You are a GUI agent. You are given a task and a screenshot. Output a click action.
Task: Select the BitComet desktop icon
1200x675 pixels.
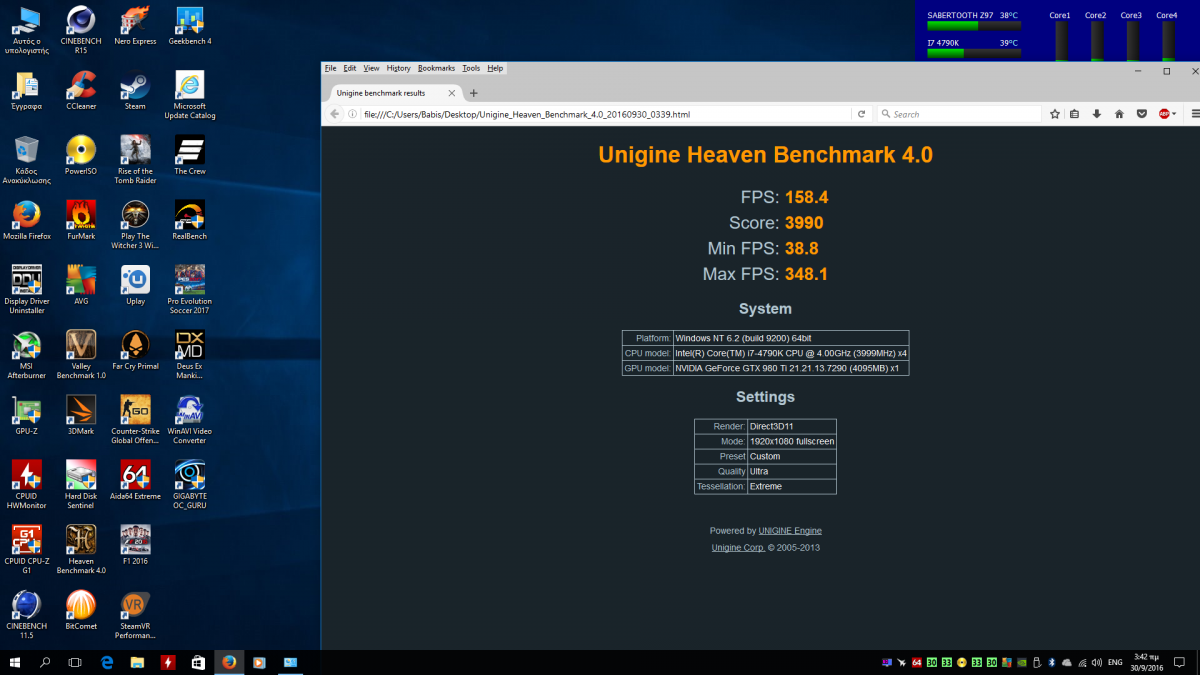(81, 610)
